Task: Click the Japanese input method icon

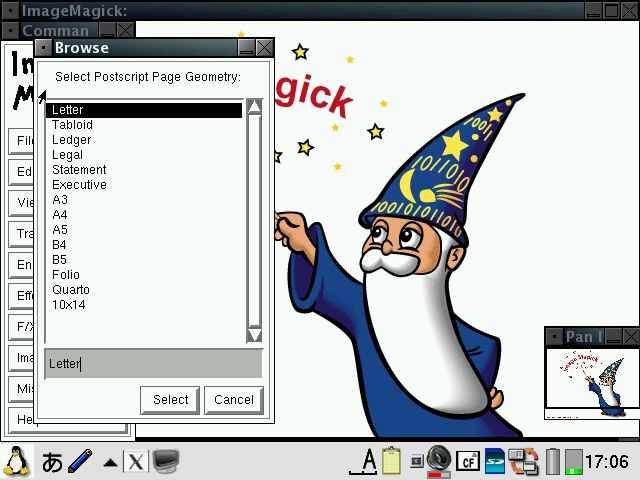Action: click(52, 461)
